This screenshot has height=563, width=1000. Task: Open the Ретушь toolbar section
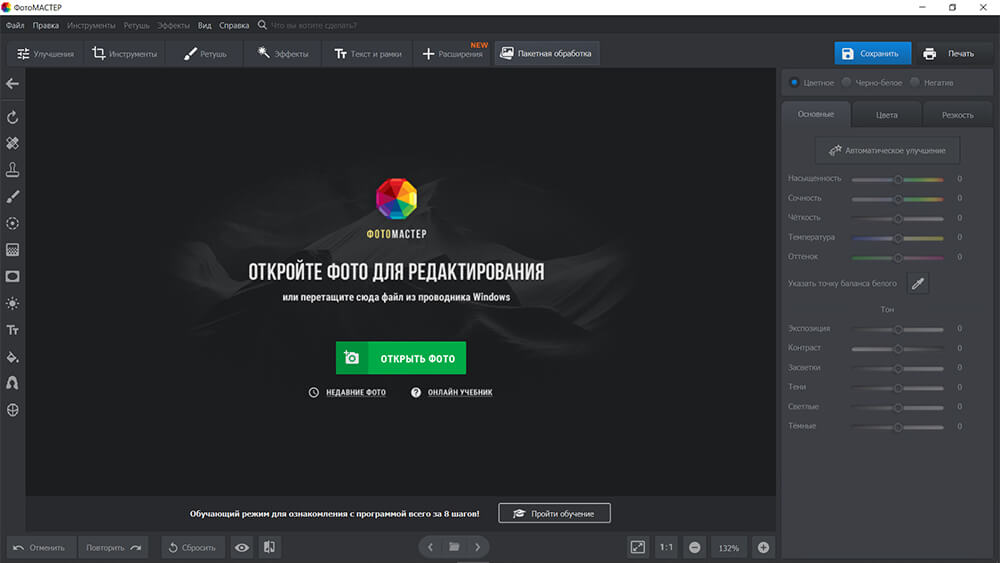pyautogui.click(x=205, y=54)
